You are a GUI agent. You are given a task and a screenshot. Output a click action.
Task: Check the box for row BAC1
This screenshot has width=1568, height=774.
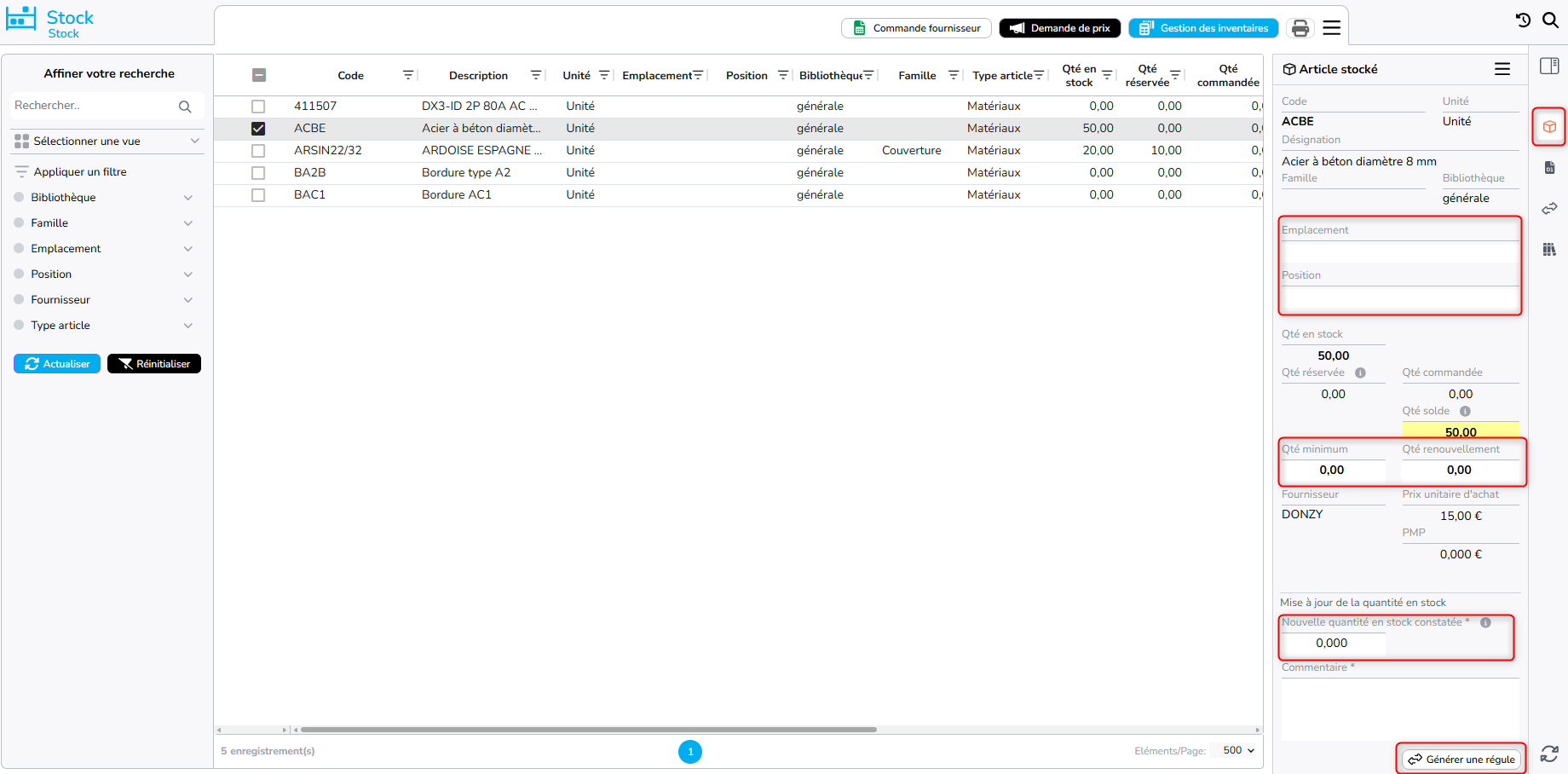tap(258, 195)
